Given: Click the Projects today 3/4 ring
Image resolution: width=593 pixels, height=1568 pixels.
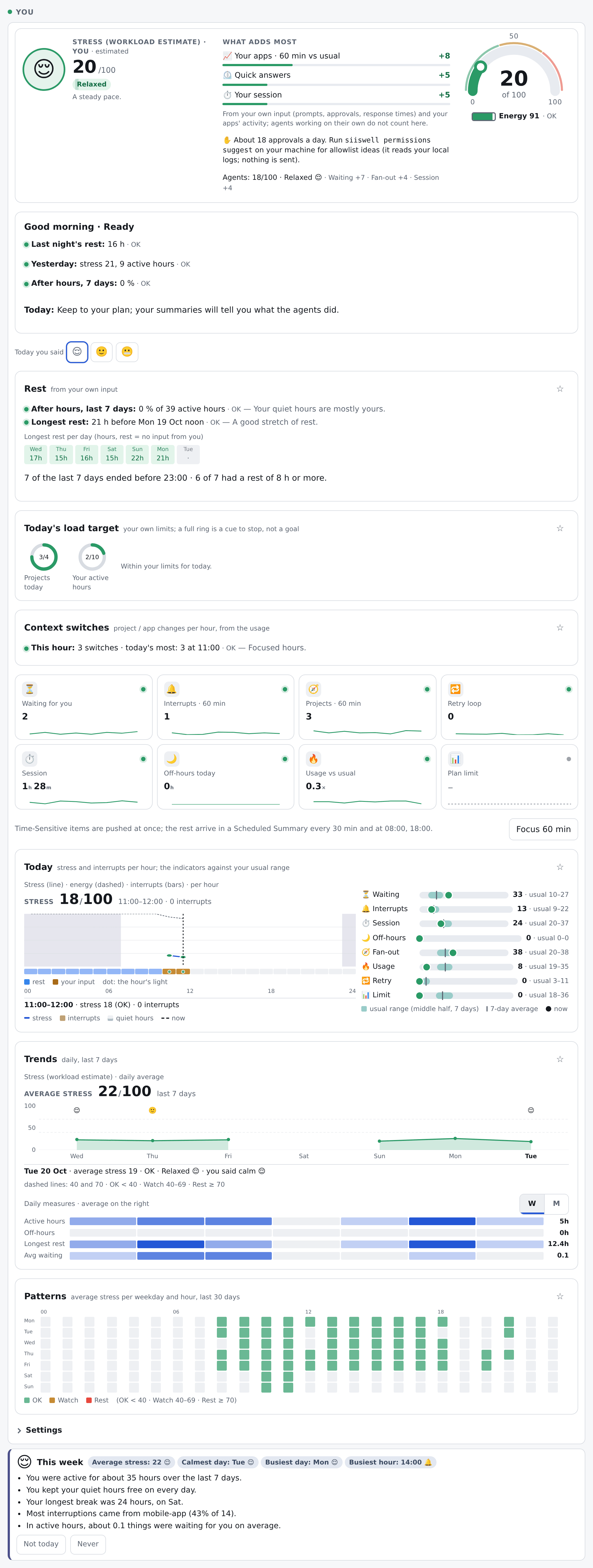Looking at the screenshot, I should point(44,557).
